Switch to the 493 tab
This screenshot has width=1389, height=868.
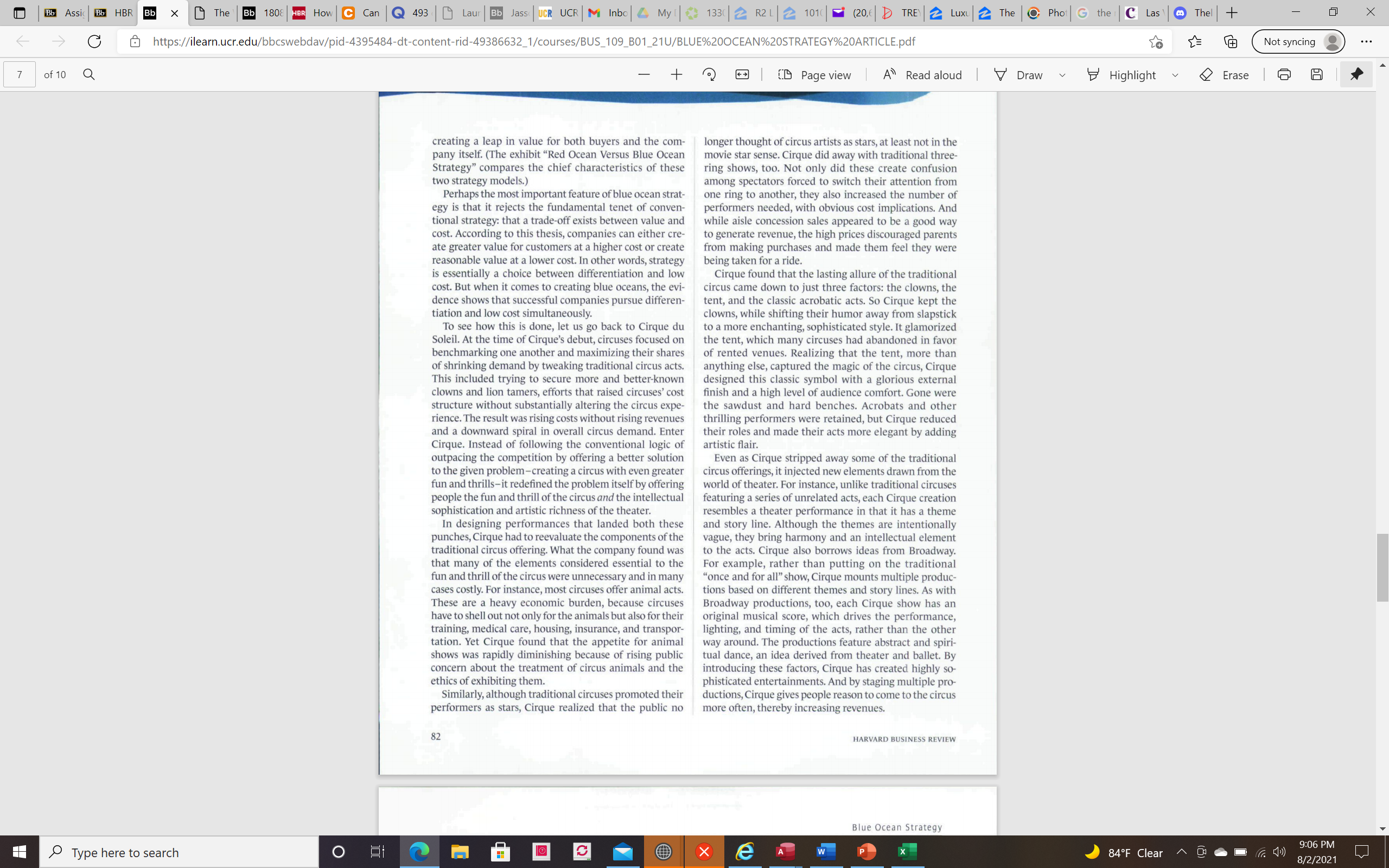[x=410, y=12]
